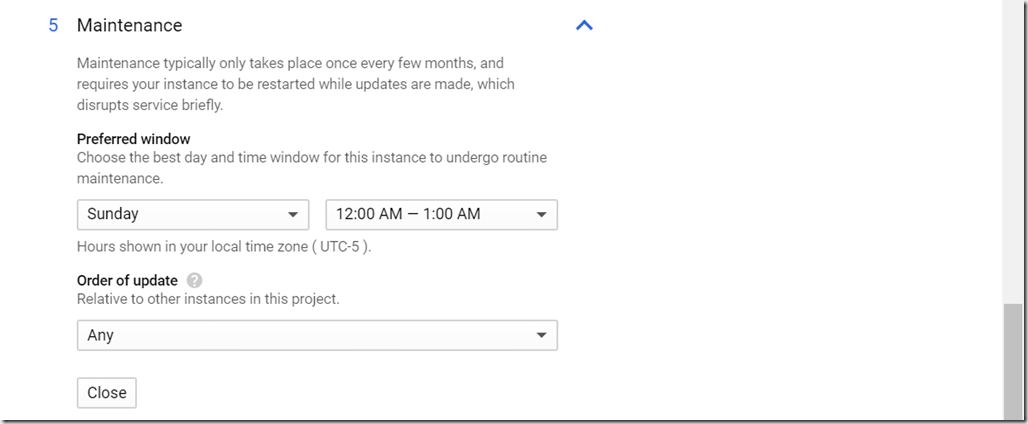Click the step number 5

click(53, 26)
